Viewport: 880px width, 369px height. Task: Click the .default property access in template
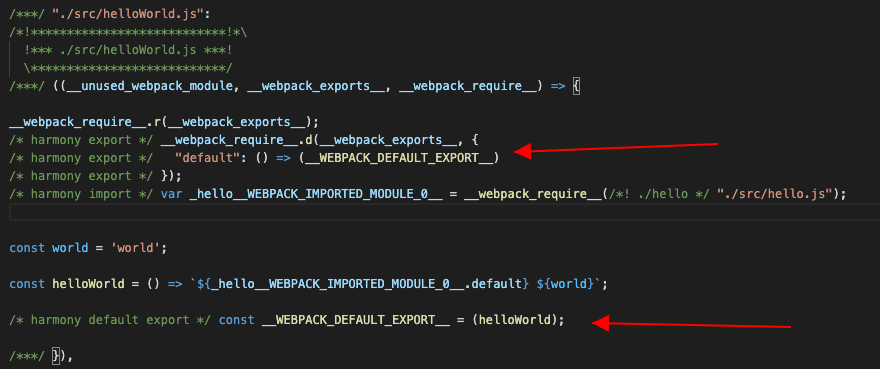point(497,284)
